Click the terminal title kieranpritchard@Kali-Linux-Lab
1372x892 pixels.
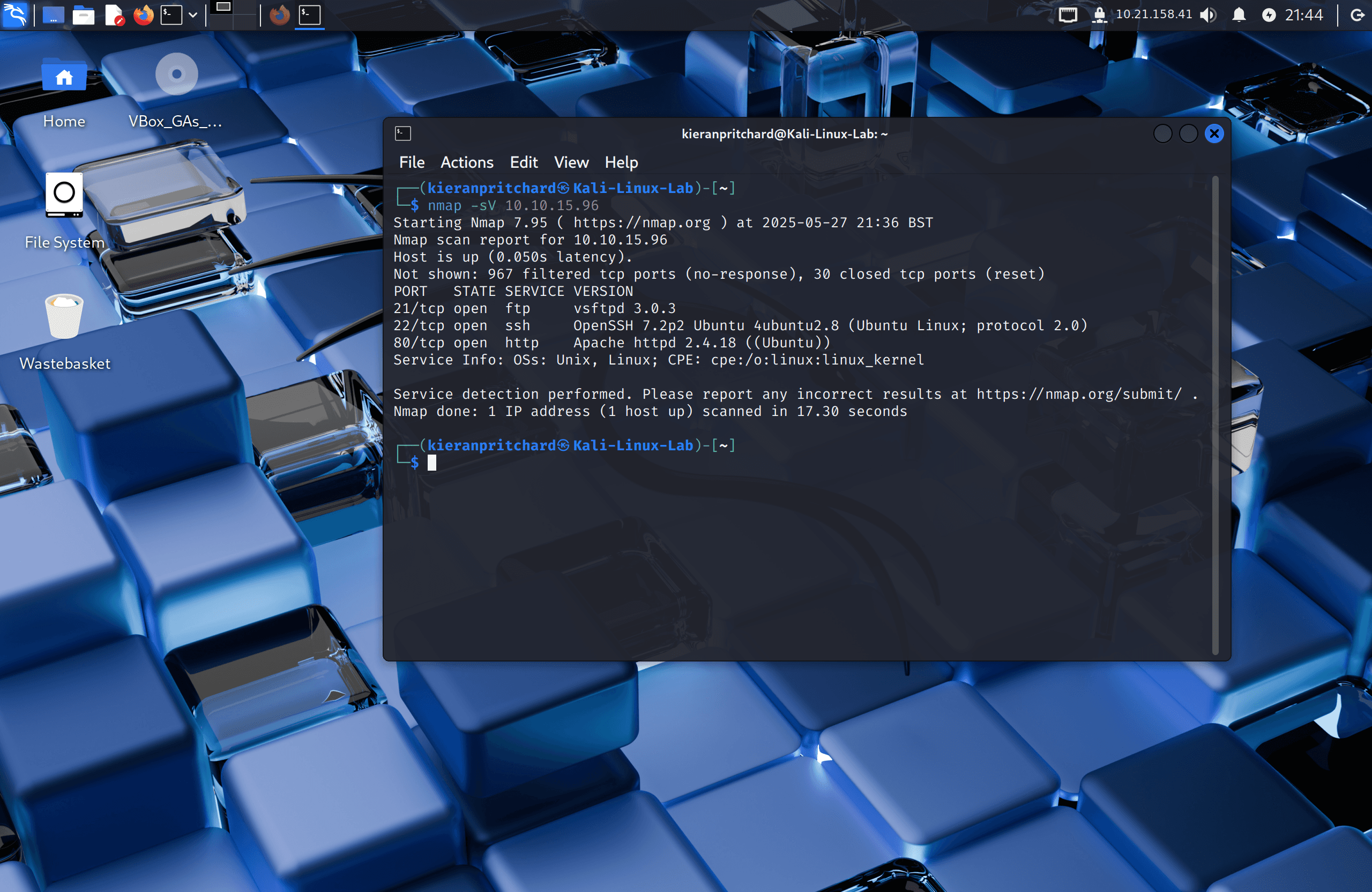[785, 134]
